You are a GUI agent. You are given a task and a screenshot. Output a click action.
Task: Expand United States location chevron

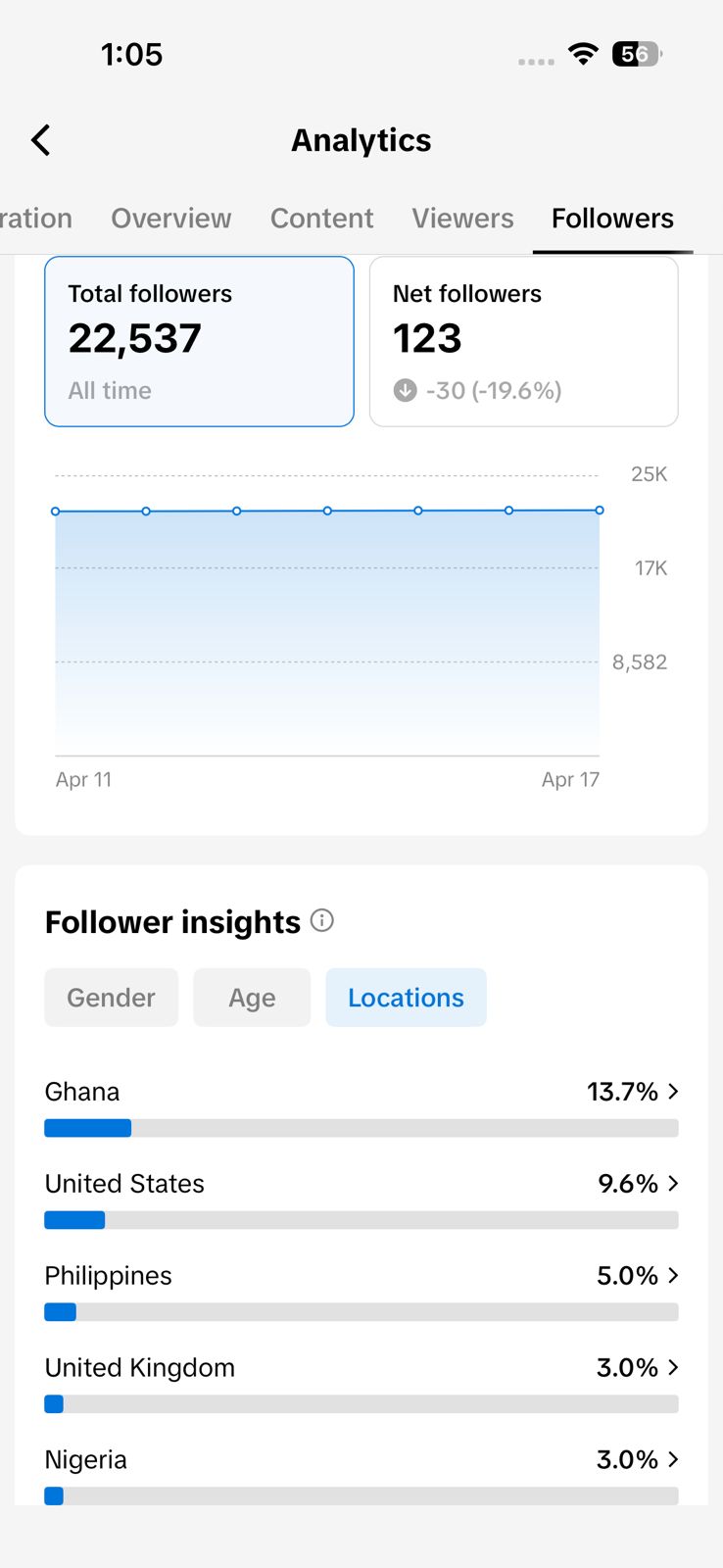click(x=673, y=1183)
